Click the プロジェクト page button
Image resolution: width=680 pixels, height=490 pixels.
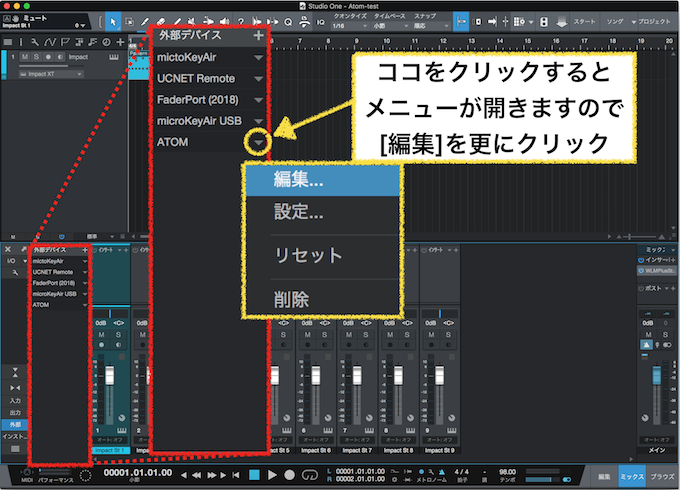(654, 22)
